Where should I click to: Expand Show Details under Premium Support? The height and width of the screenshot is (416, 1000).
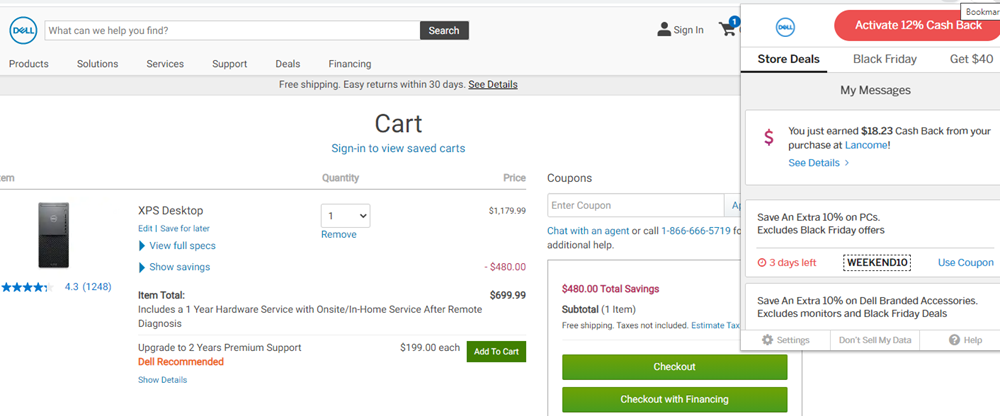click(x=163, y=380)
